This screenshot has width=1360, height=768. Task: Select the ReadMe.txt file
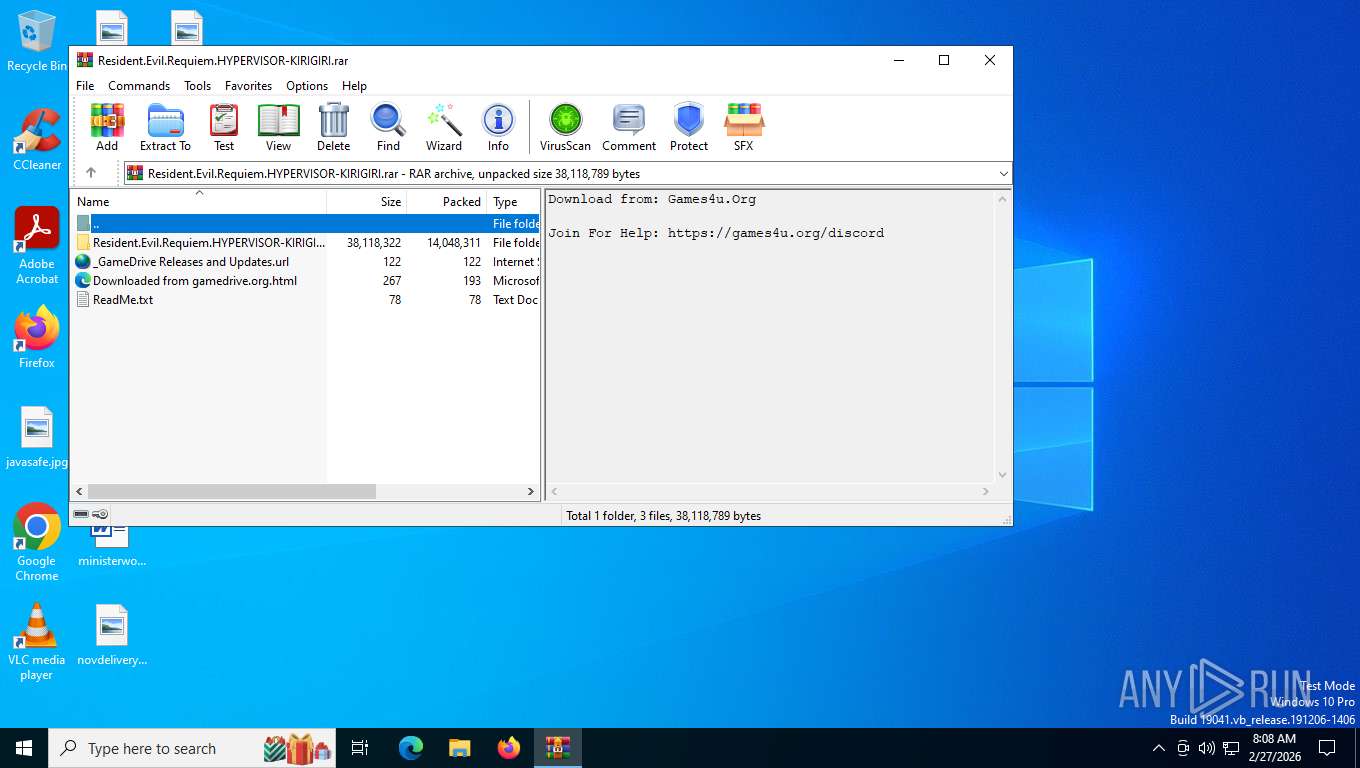306,300
